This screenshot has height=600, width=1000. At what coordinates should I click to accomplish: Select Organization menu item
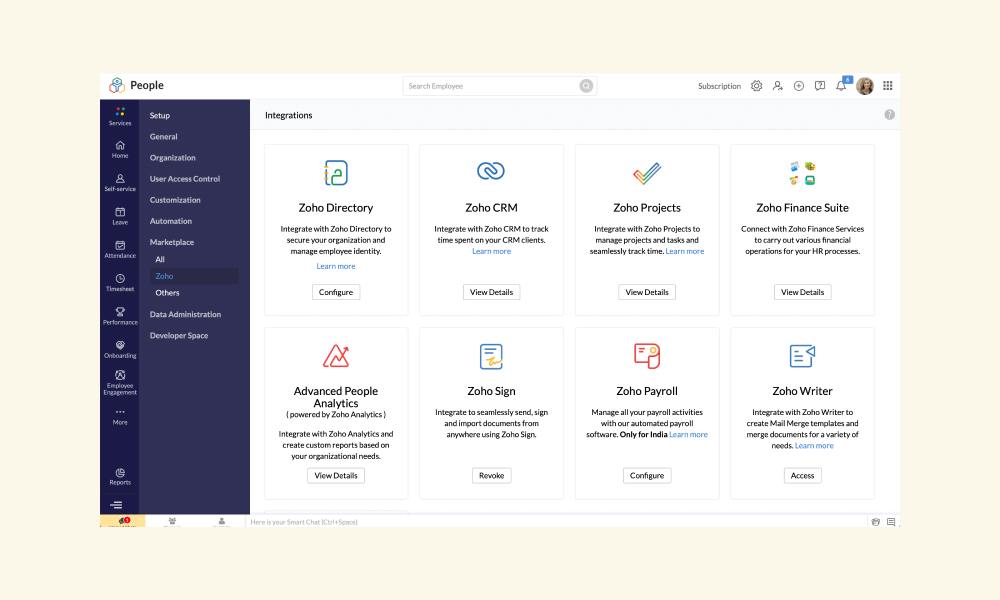pyautogui.click(x=172, y=157)
